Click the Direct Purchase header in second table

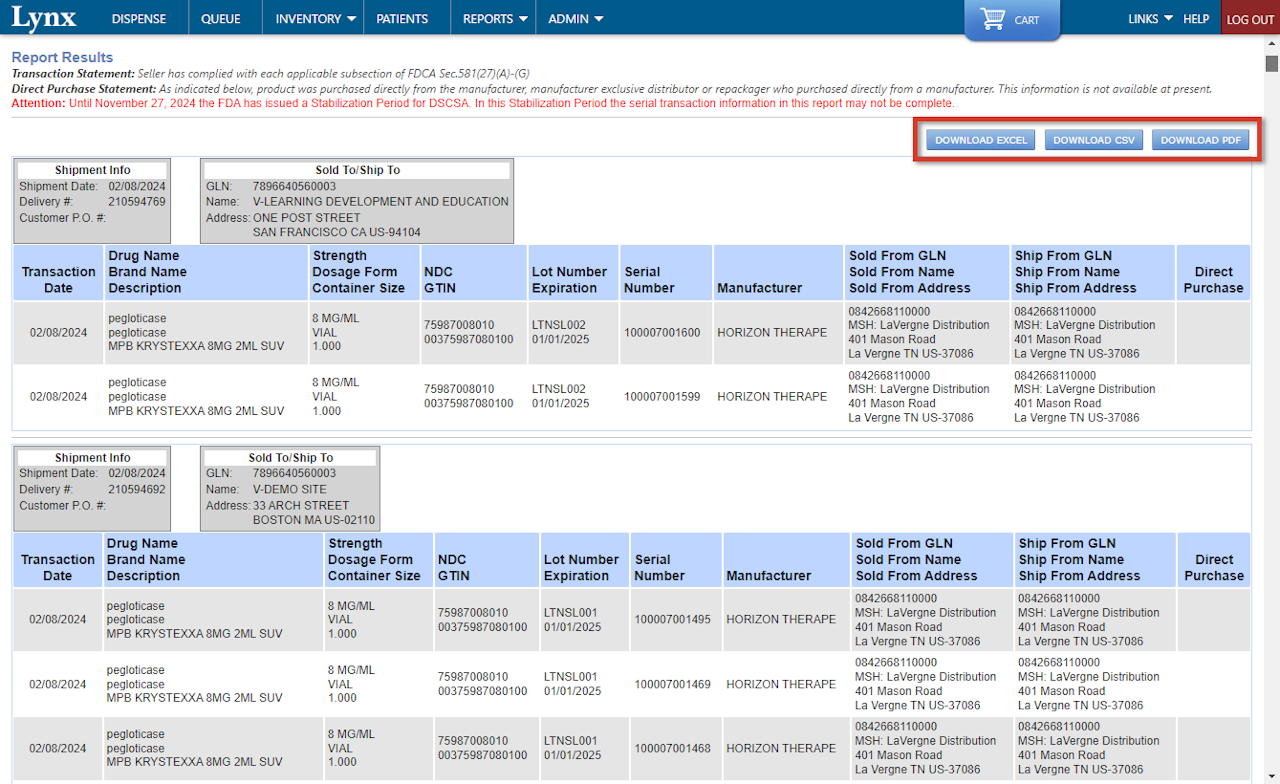1213,568
